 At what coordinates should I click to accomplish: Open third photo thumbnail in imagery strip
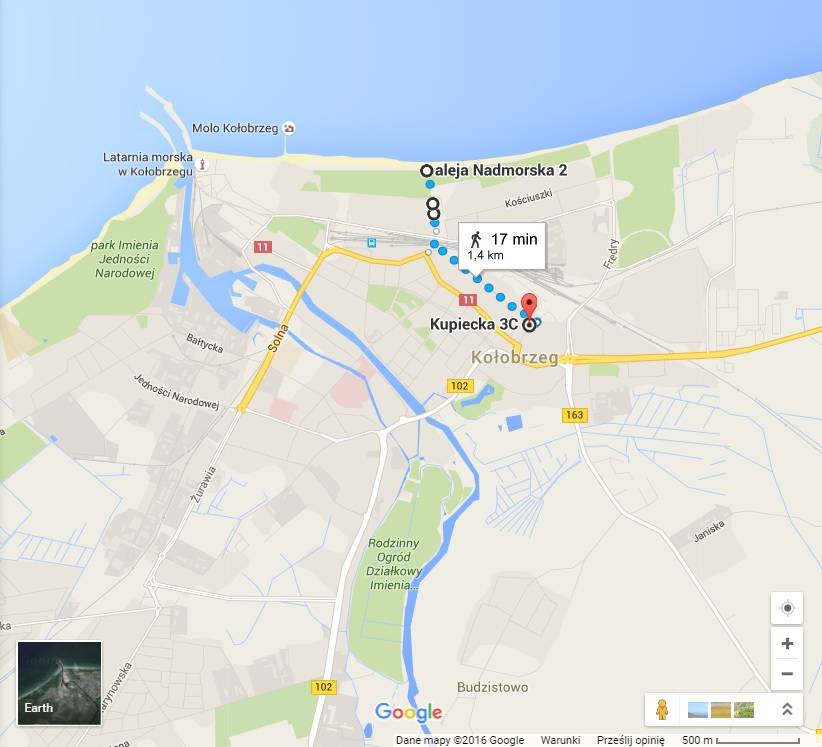(744, 710)
